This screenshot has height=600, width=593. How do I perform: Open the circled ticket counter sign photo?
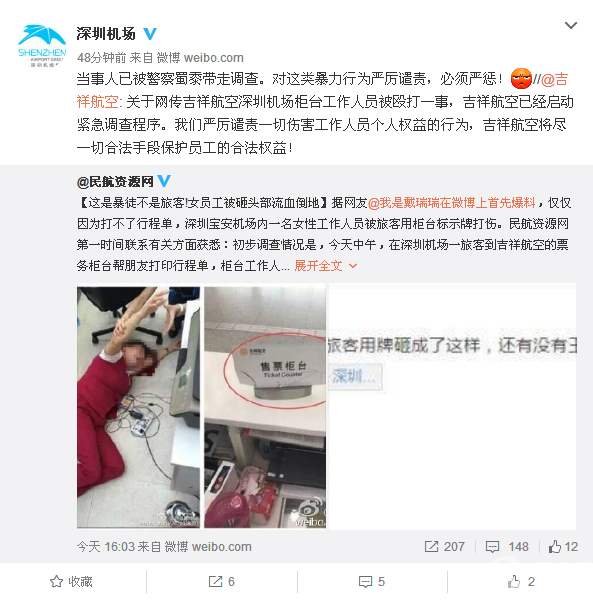(x=265, y=407)
